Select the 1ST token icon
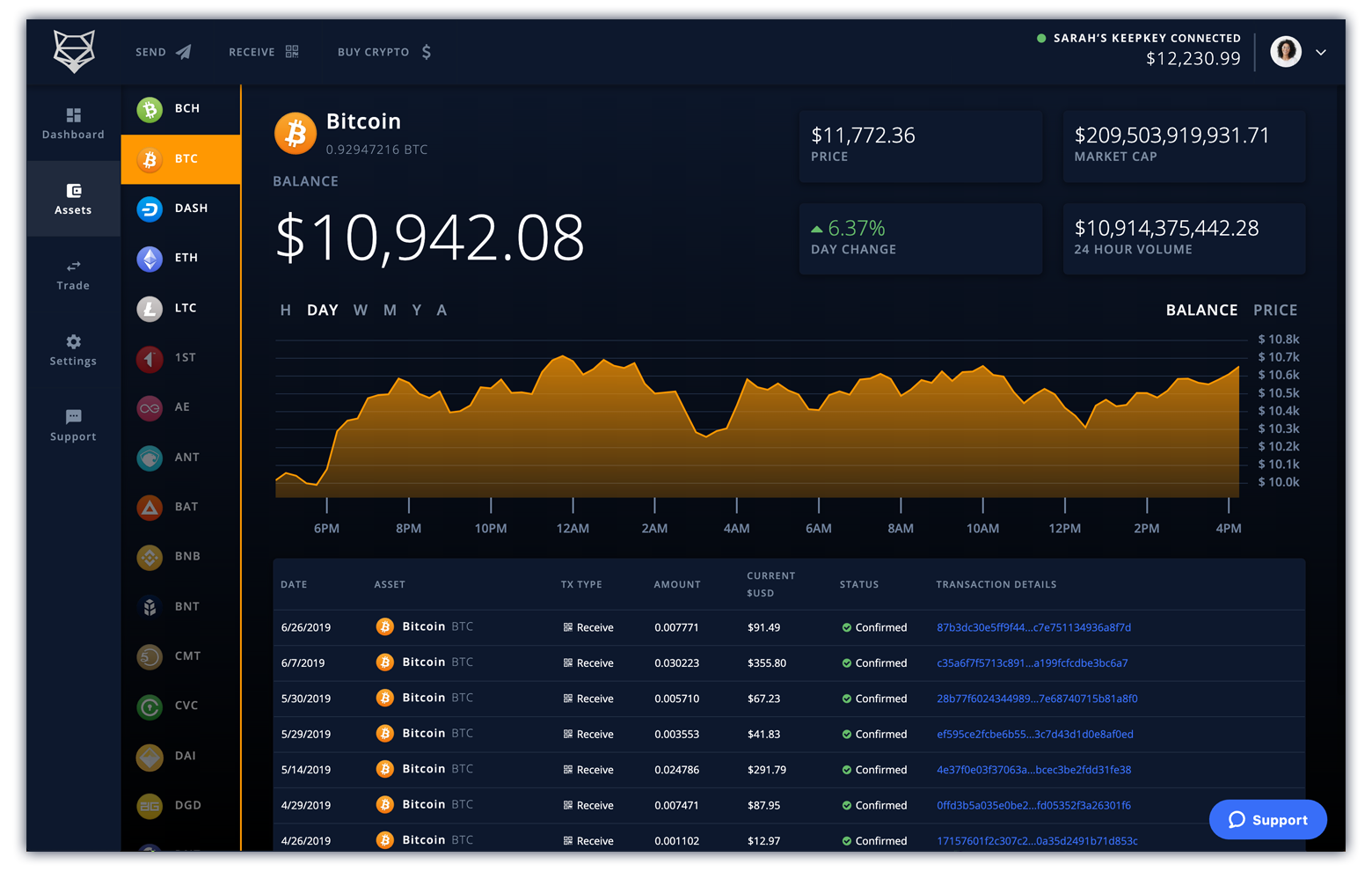Viewport: 1372px width, 871px height. (150, 358)
